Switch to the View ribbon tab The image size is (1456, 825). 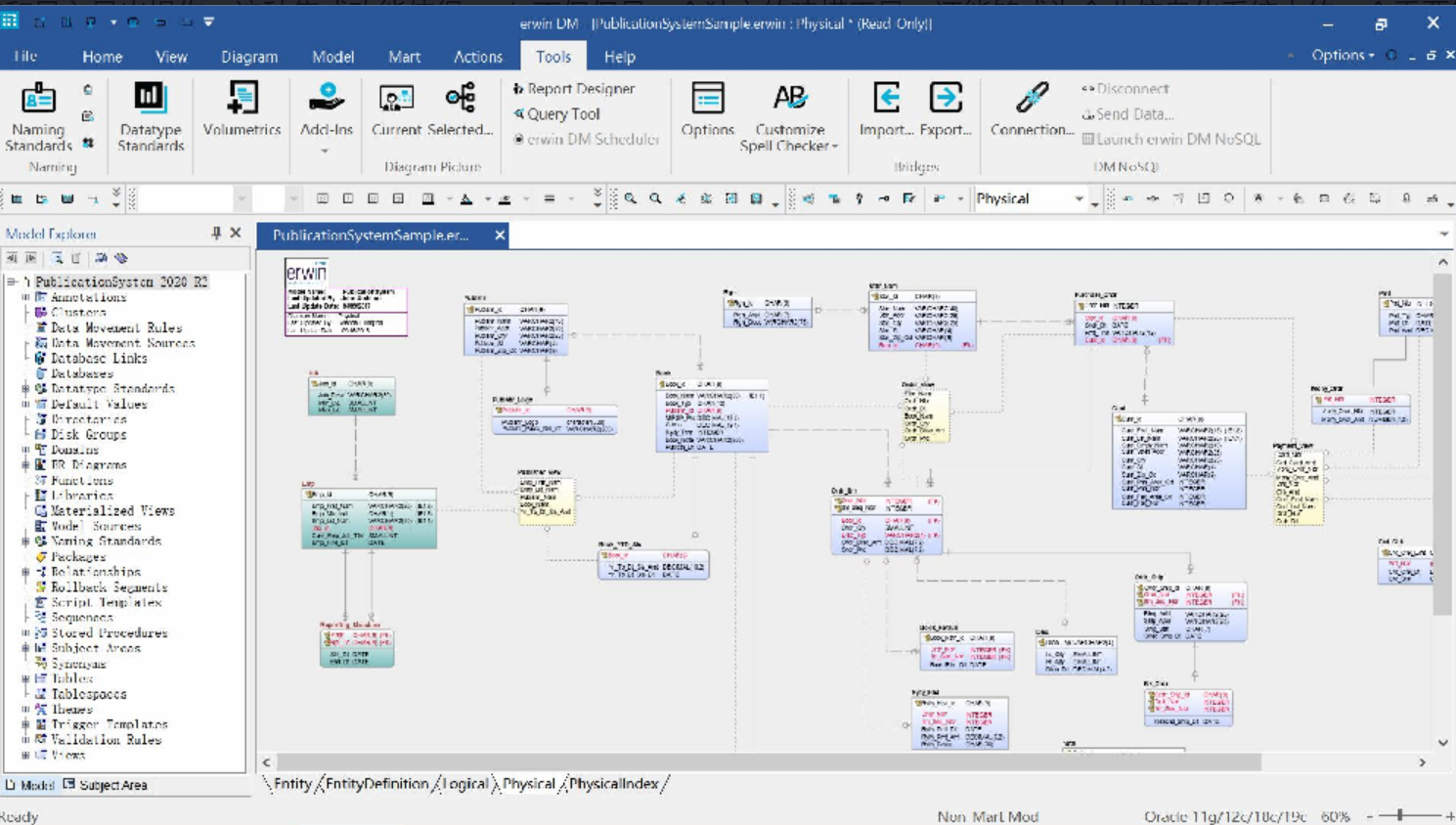[171, 57]
